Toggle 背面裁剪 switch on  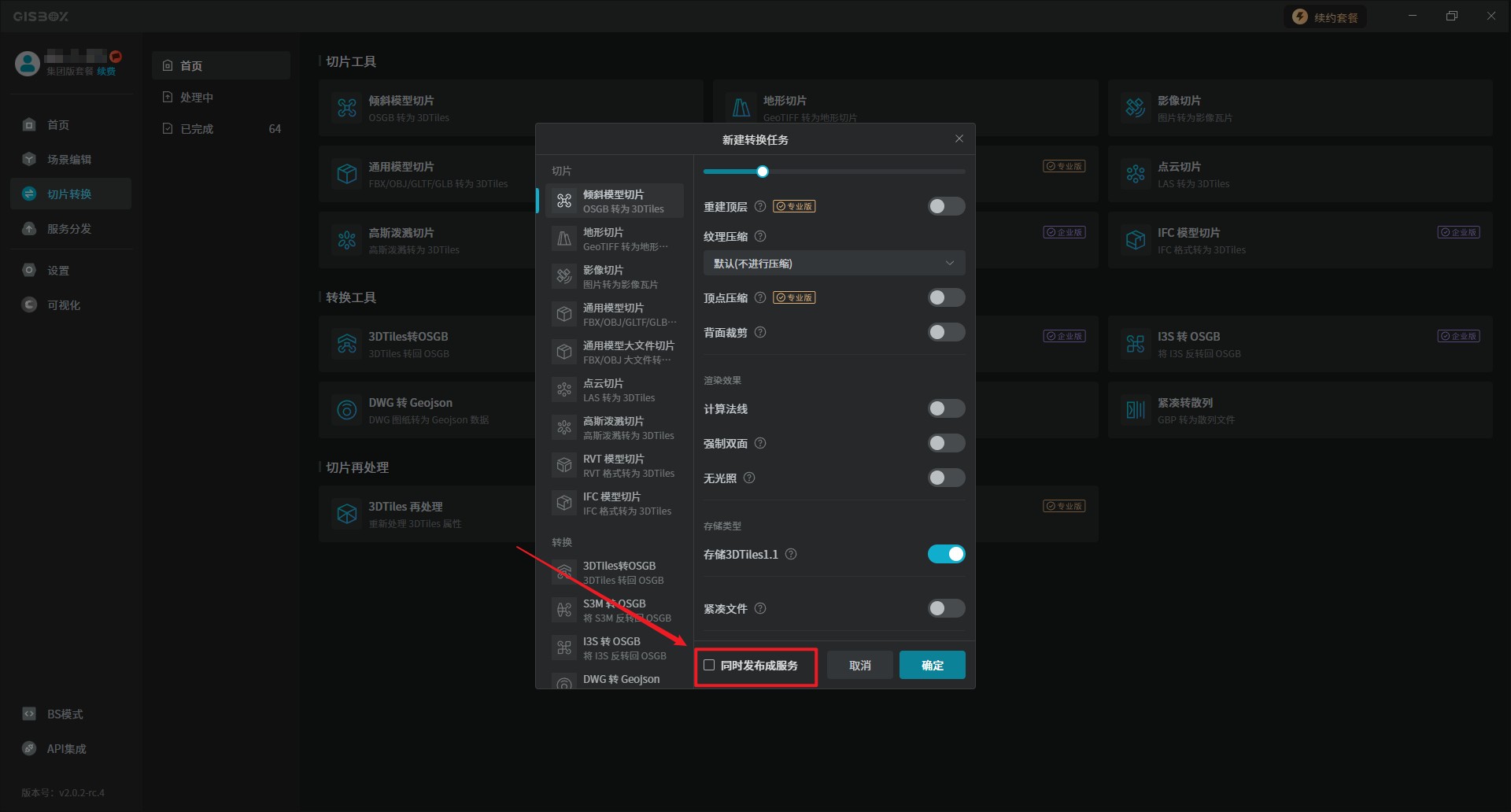coord(946,332)
